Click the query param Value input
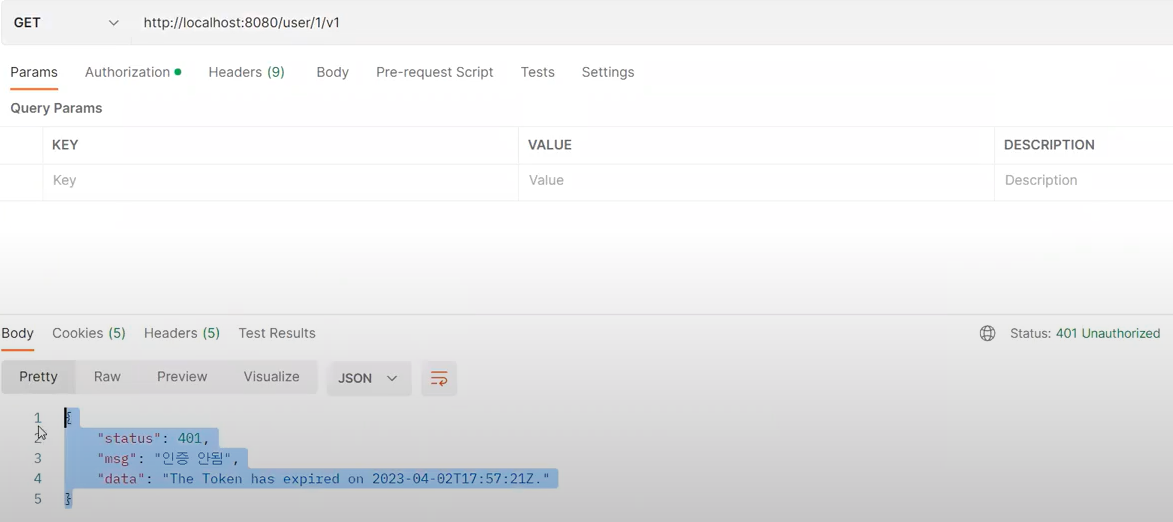 tap(756, 181)
